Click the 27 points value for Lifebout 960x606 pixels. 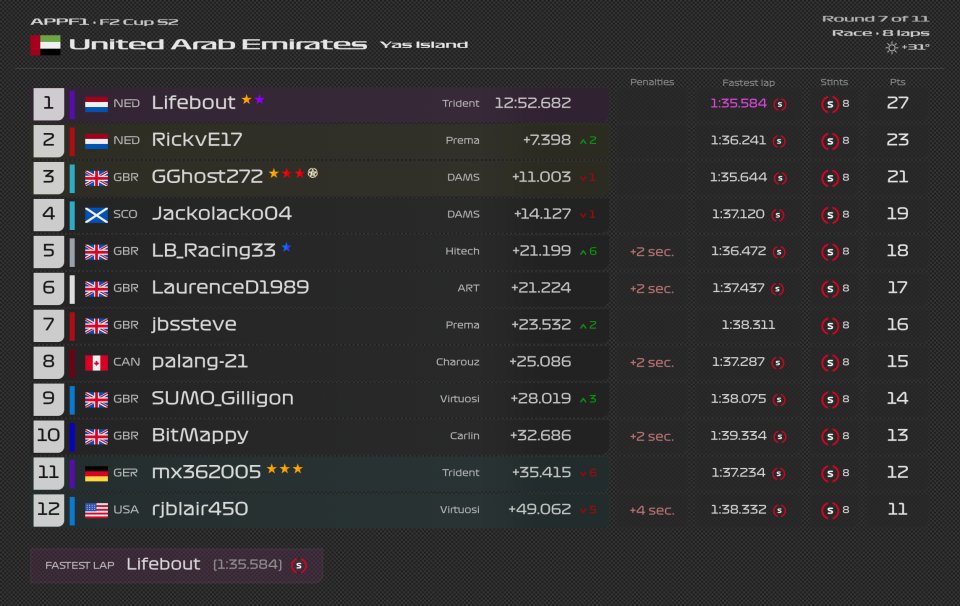[x=897, y=103]
